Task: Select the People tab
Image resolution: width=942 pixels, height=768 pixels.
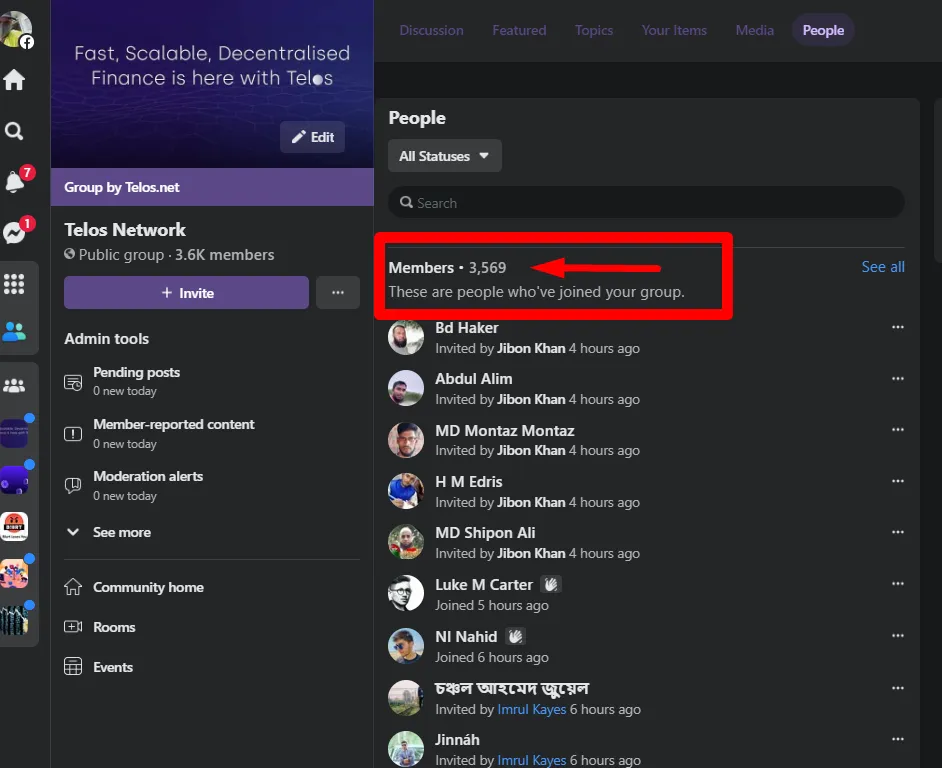Action: pos(823,30)
